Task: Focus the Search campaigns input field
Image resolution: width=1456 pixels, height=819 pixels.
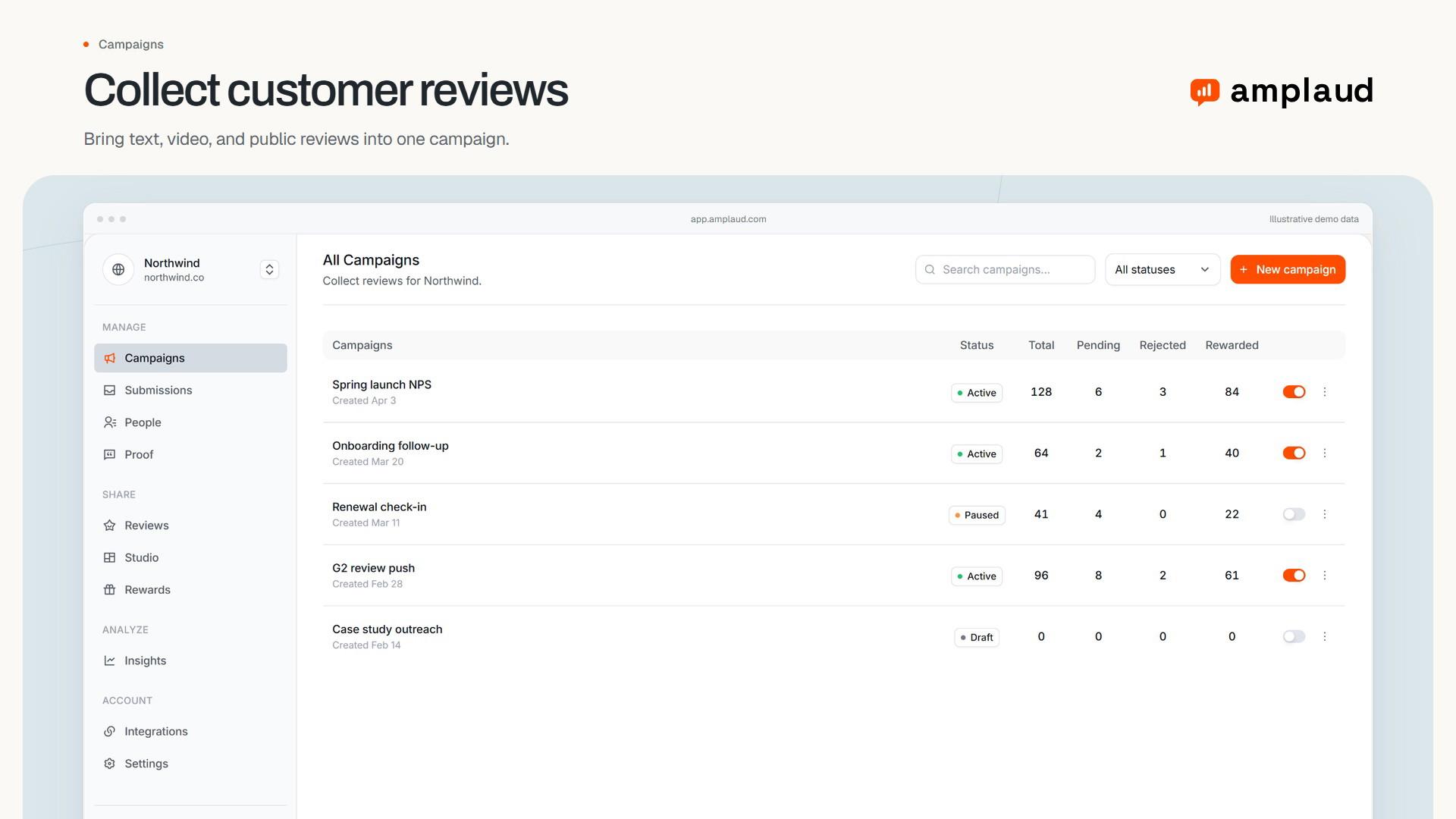Action: pyautogui.click(x=1005, y=270)
